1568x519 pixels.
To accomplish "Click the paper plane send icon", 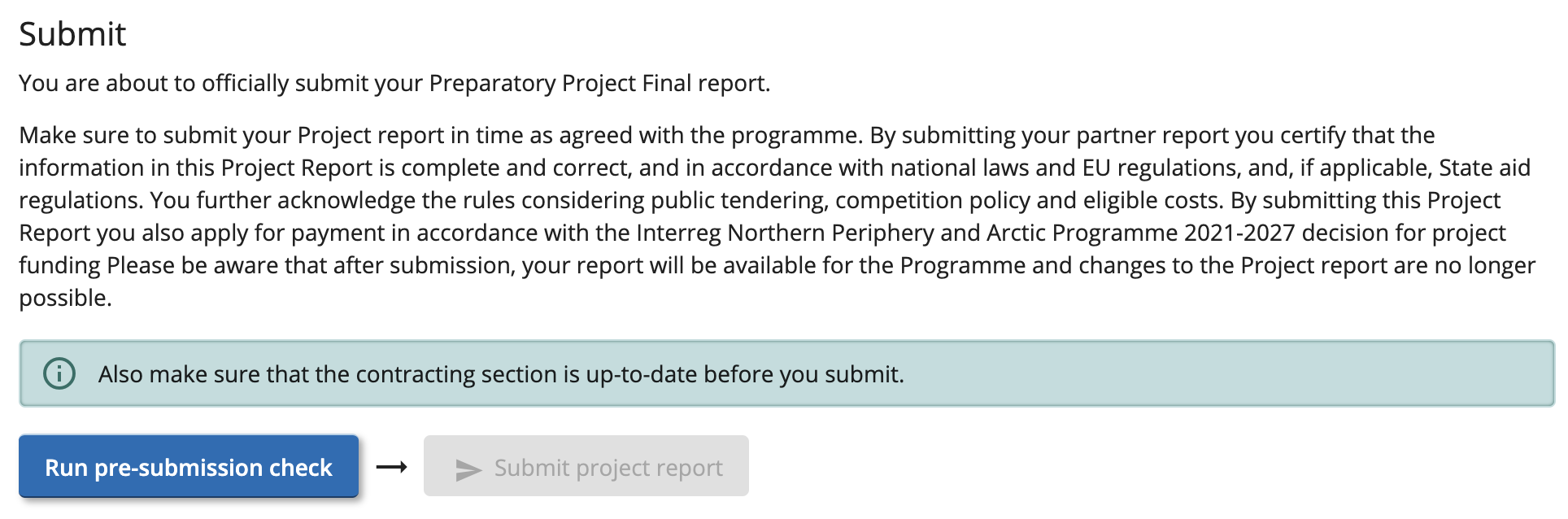I will (468, 469).
